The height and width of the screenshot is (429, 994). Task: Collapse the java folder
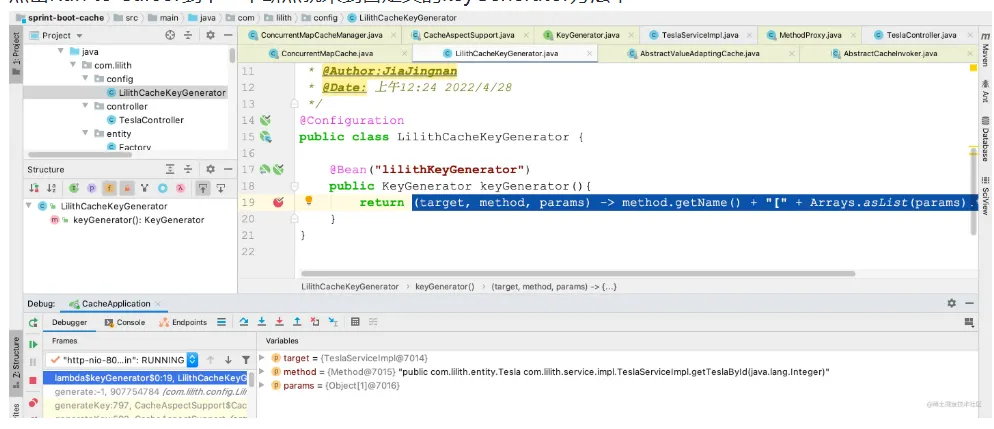coord(61,51)
